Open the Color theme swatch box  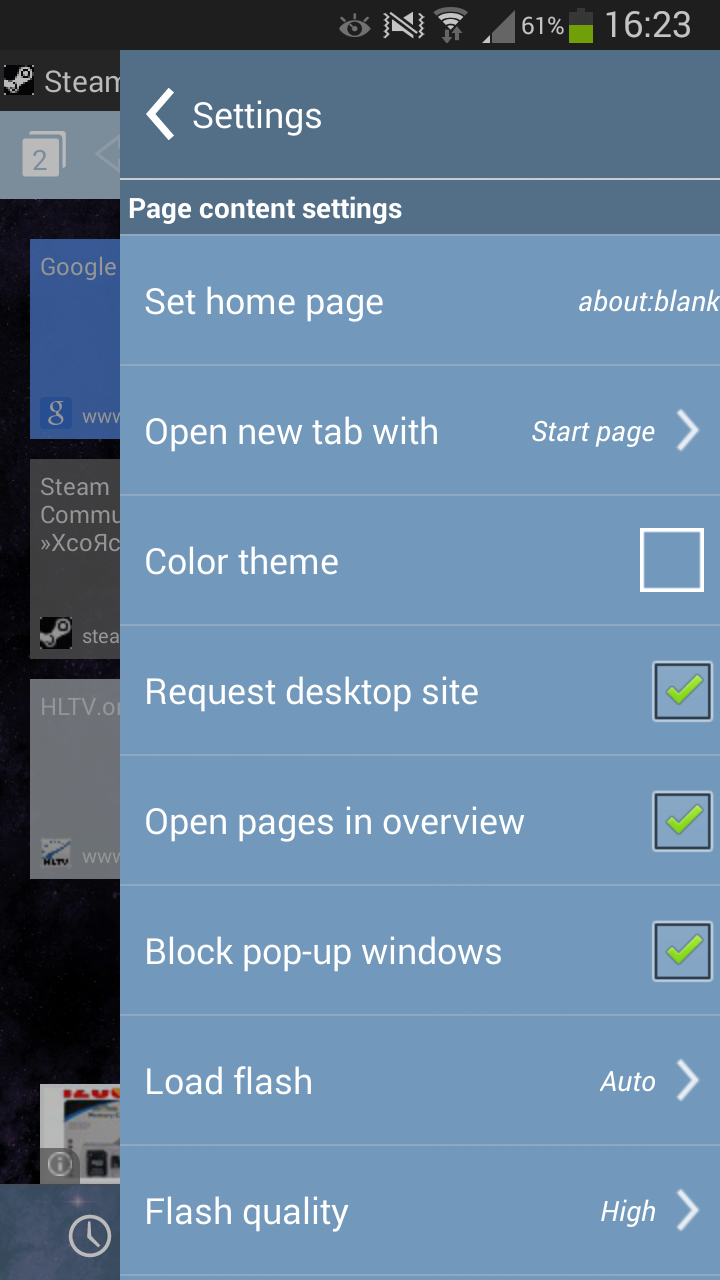pyautogui.click(x=672, y=561)
